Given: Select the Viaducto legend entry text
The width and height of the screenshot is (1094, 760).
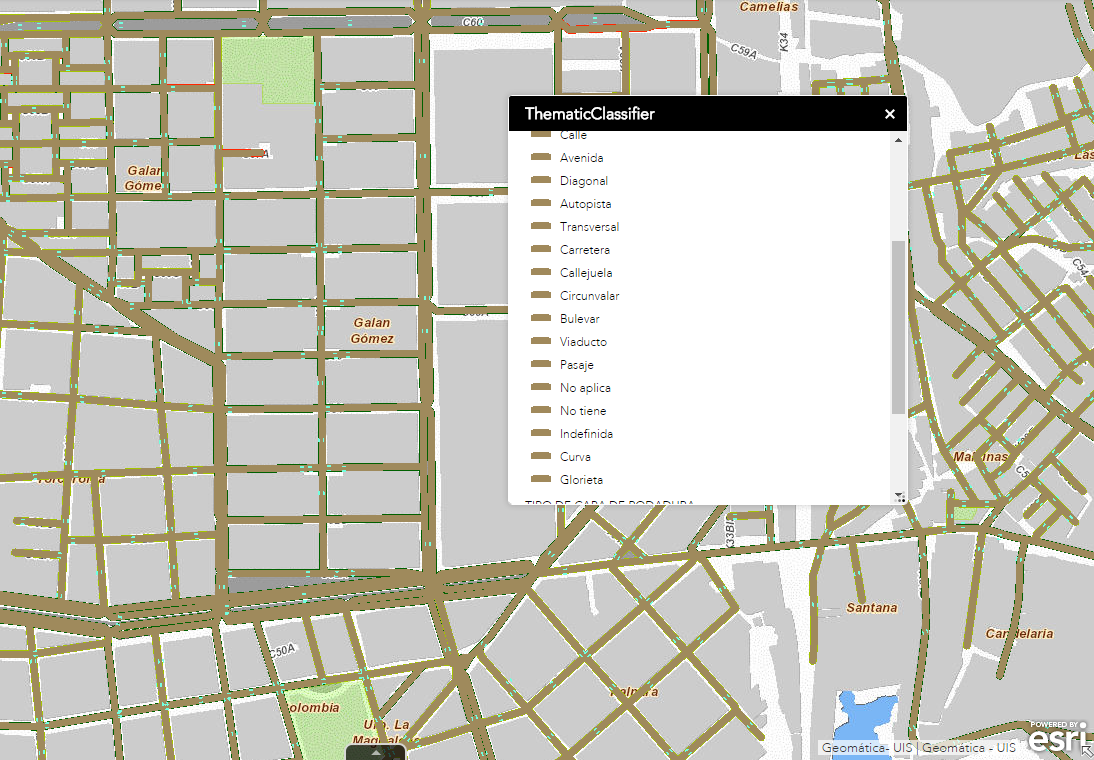Looking at the screenshot, I should 583,342.
